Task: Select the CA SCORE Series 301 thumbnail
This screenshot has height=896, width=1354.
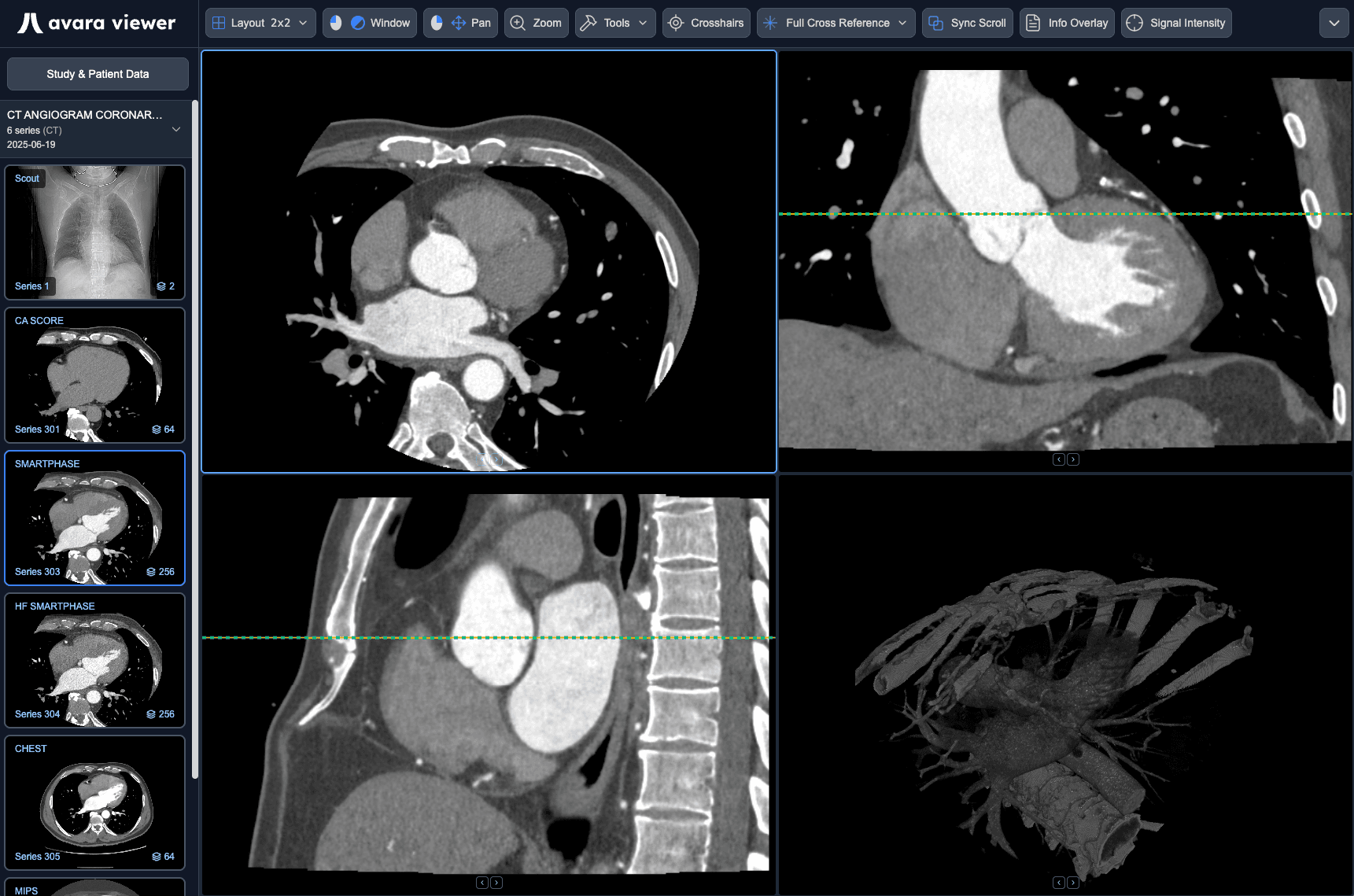Action: pyautogui.click(x=95, y=375)
